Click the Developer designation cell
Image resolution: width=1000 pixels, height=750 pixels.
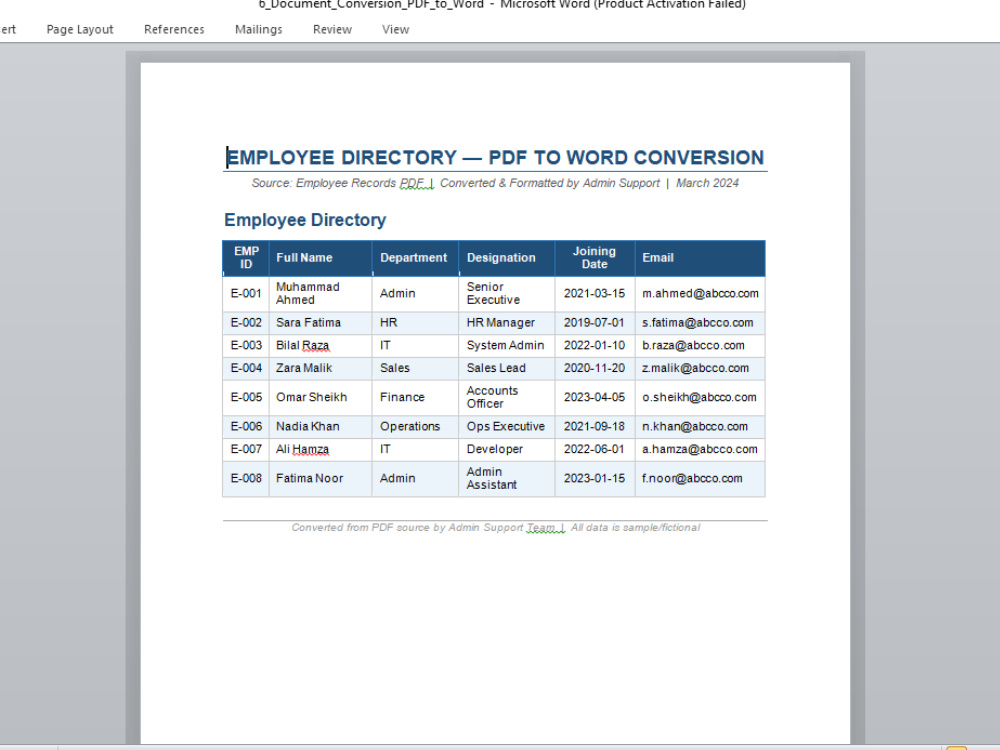507,449
